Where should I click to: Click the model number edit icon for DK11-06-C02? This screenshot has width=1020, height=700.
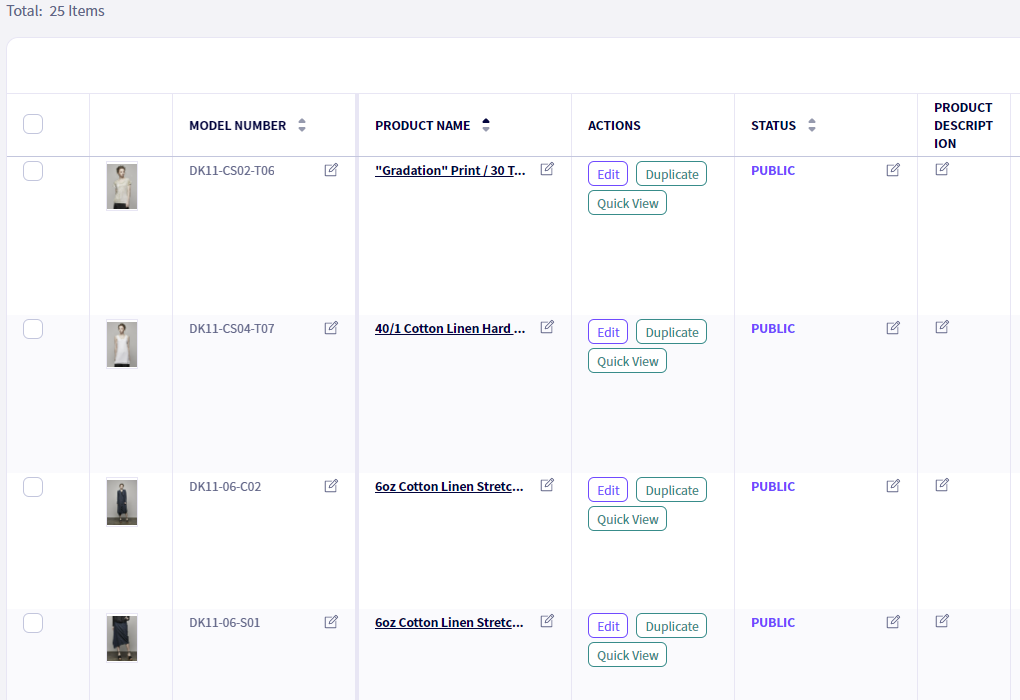(x=331, y=486)
